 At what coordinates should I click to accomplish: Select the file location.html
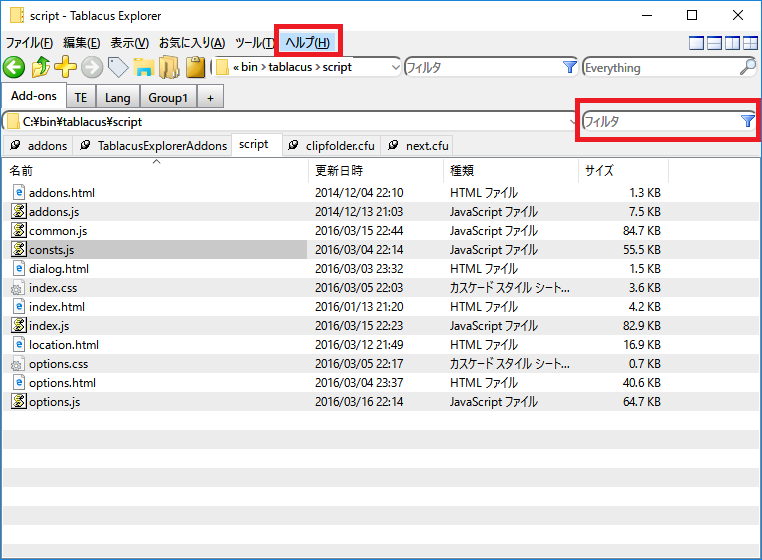tap(63, 345)
